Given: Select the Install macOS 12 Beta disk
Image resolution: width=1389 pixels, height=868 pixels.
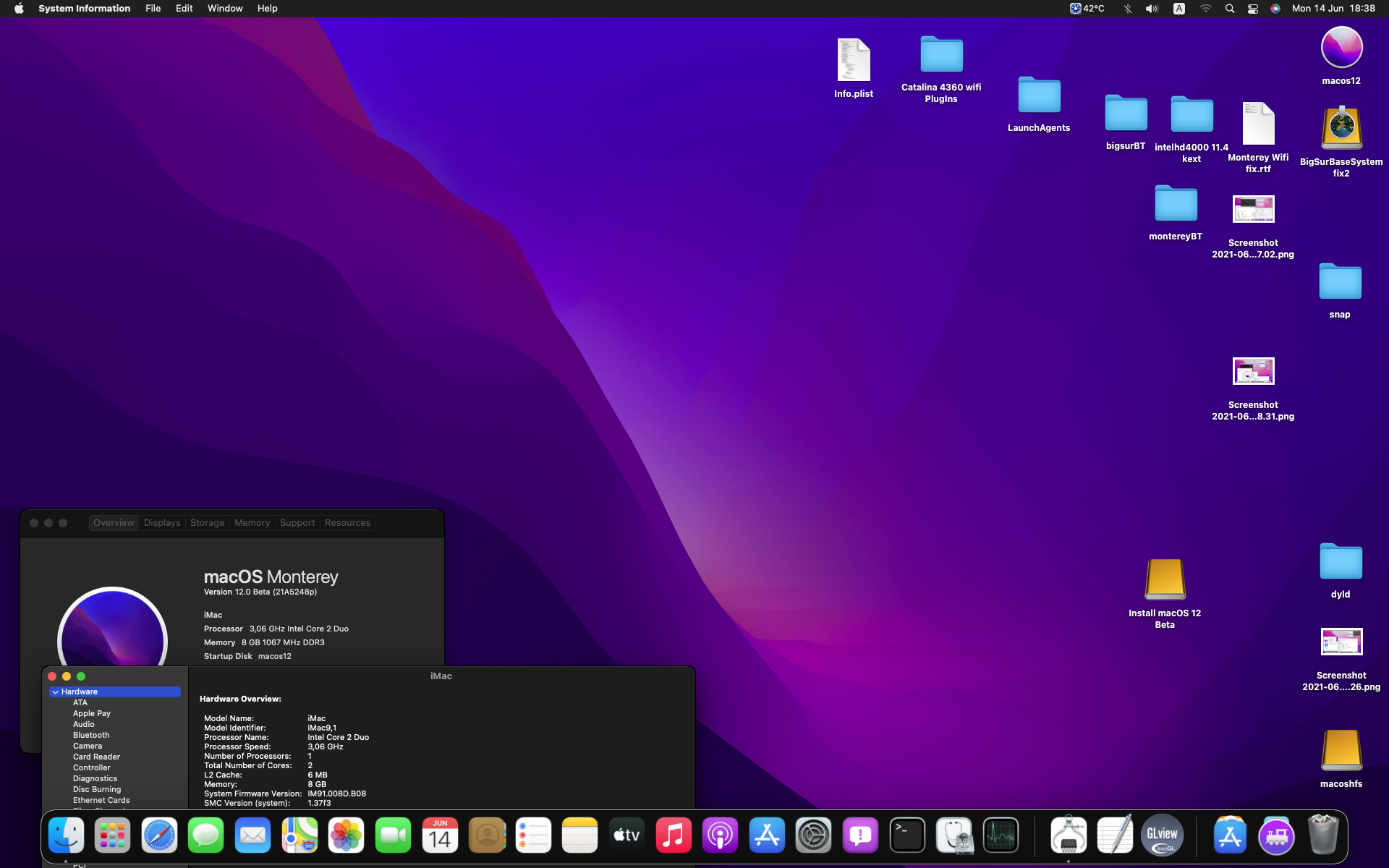Looking at the screenshot, I should [1165, 580].
